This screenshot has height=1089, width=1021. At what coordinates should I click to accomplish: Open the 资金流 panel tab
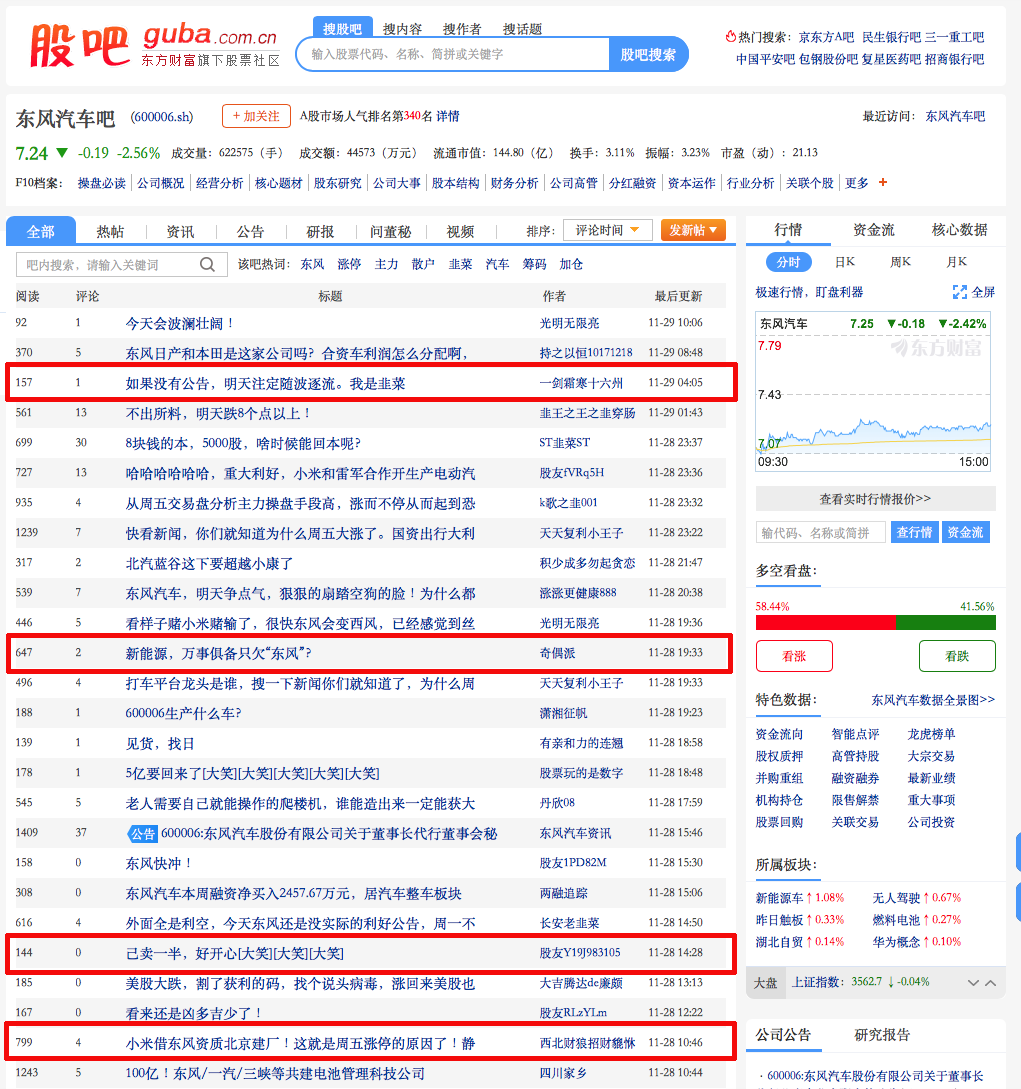[x=874, y=230]
